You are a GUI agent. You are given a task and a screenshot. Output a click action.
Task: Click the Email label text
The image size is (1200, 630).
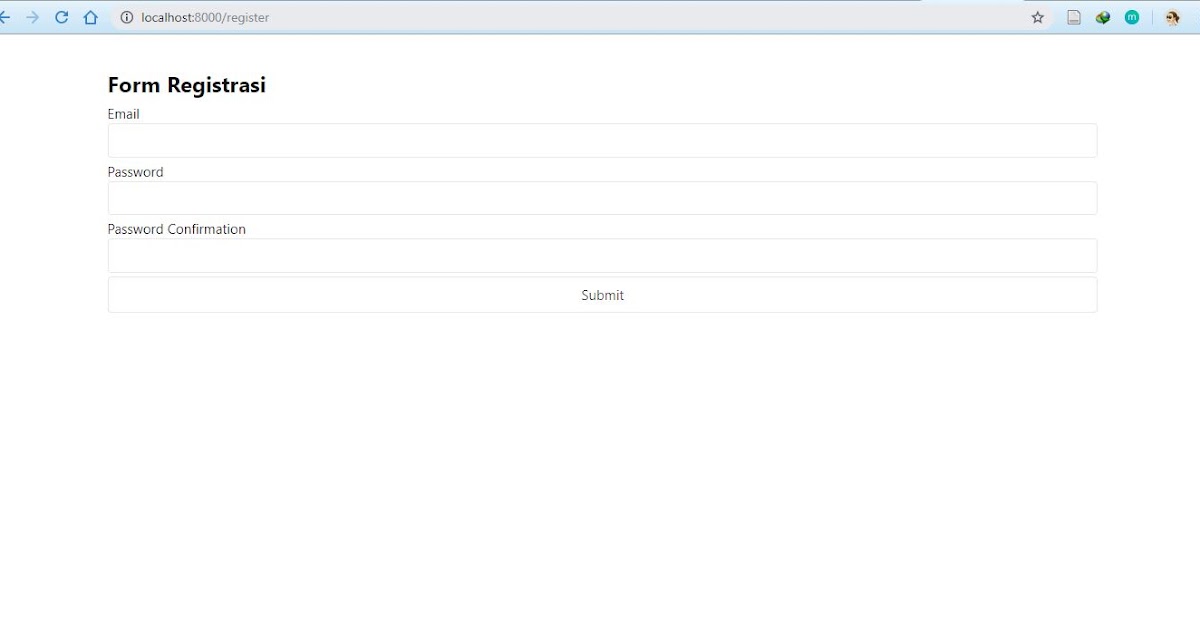click(x=123, y=114)
